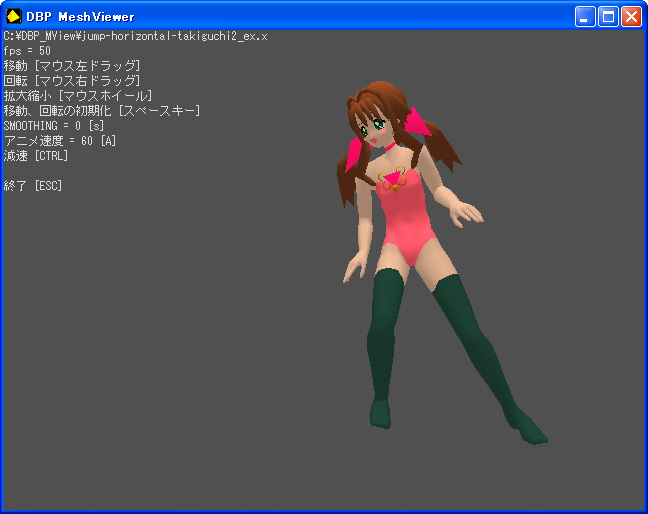This screenshot has width=648, height=514.
Task: Click the DBP MeshViewer title bar app icon
Action: 13,17
